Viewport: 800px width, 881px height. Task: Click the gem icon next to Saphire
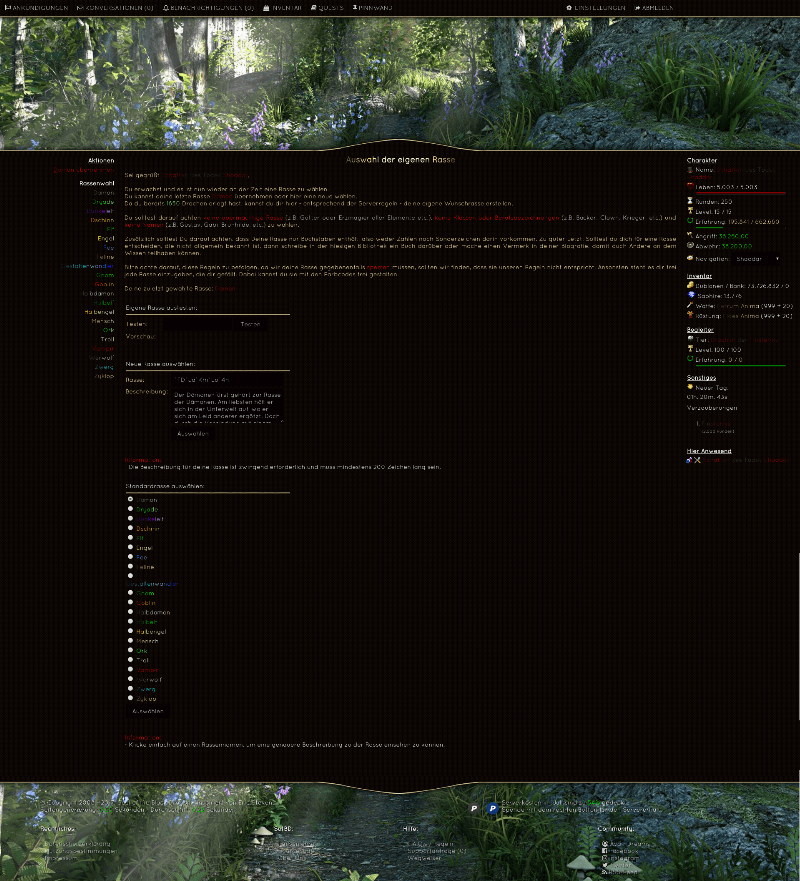pyautogui.click(x=692, y=294)
